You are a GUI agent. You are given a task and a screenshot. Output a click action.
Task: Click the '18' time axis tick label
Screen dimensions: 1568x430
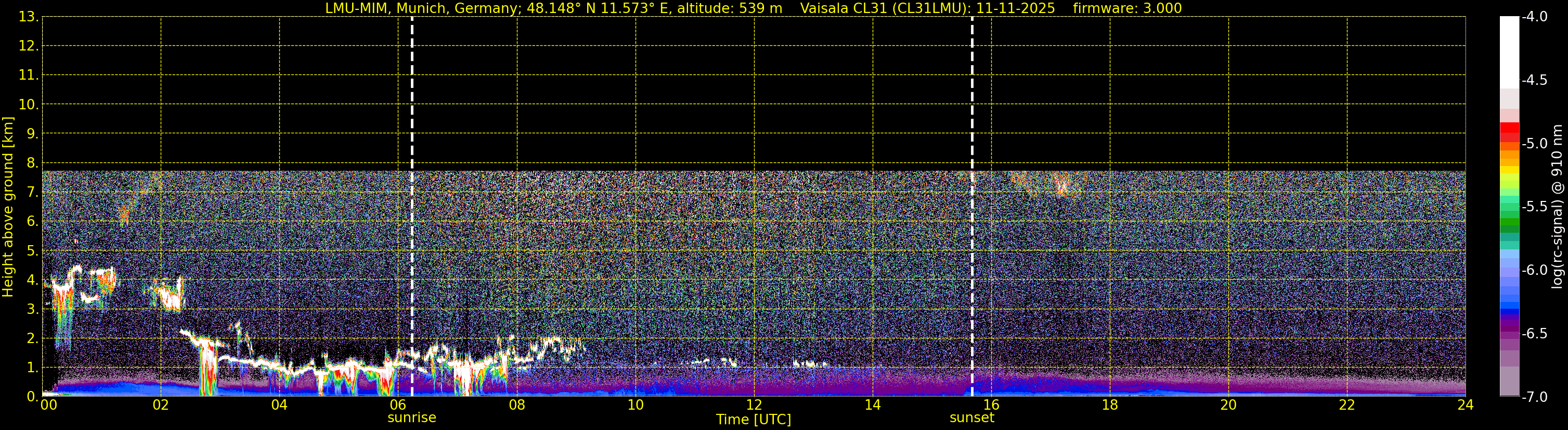pyautogui.click(x=1110, y=405)
